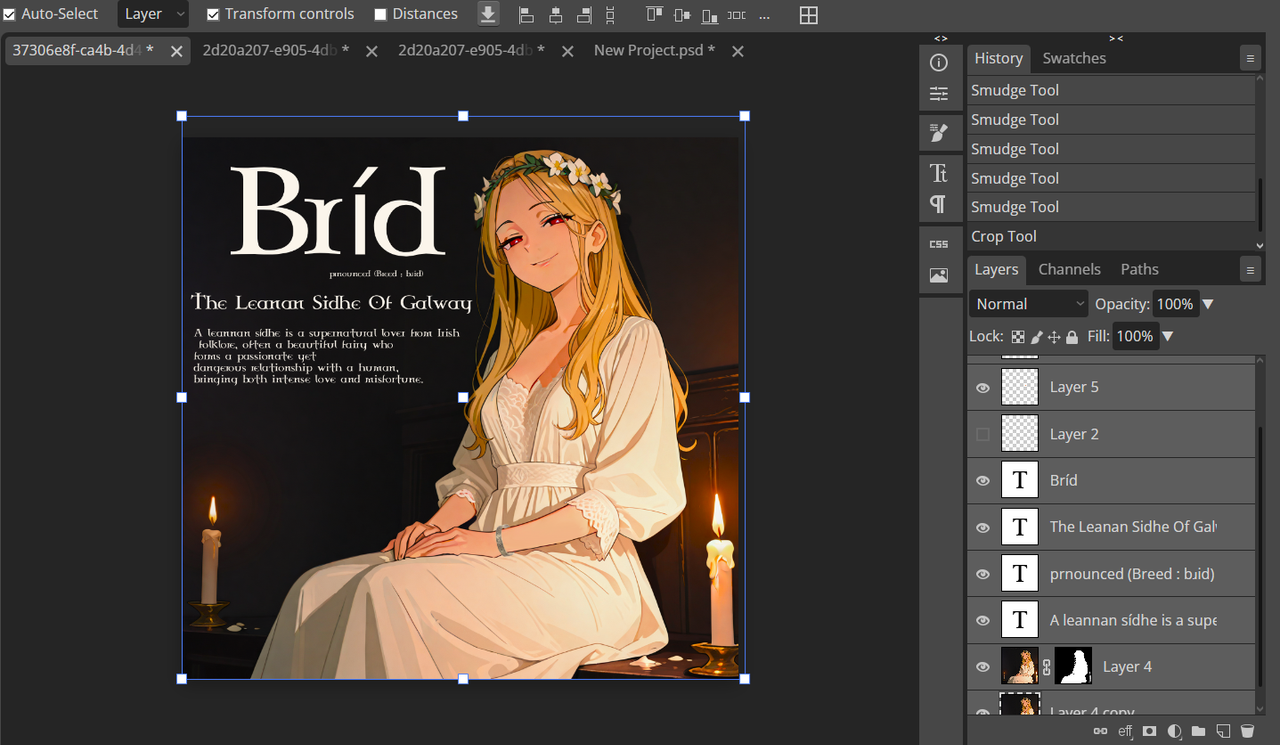The height and width of the screenshot is (745, 1280).
Task: Click the link layers icon
Action: point(1099,732)
